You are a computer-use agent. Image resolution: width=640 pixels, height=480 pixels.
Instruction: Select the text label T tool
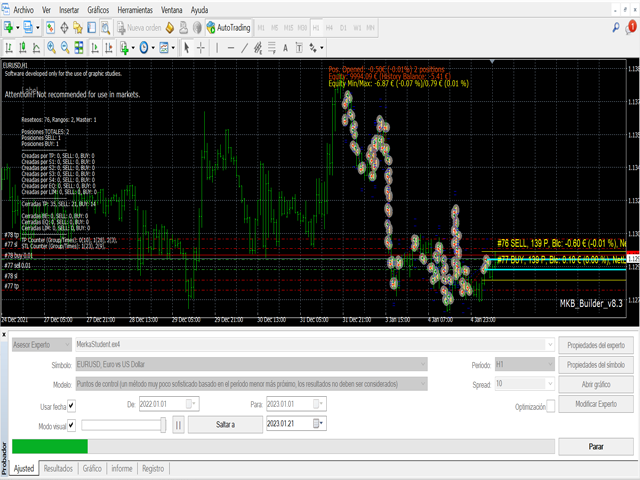pos(299,48)
